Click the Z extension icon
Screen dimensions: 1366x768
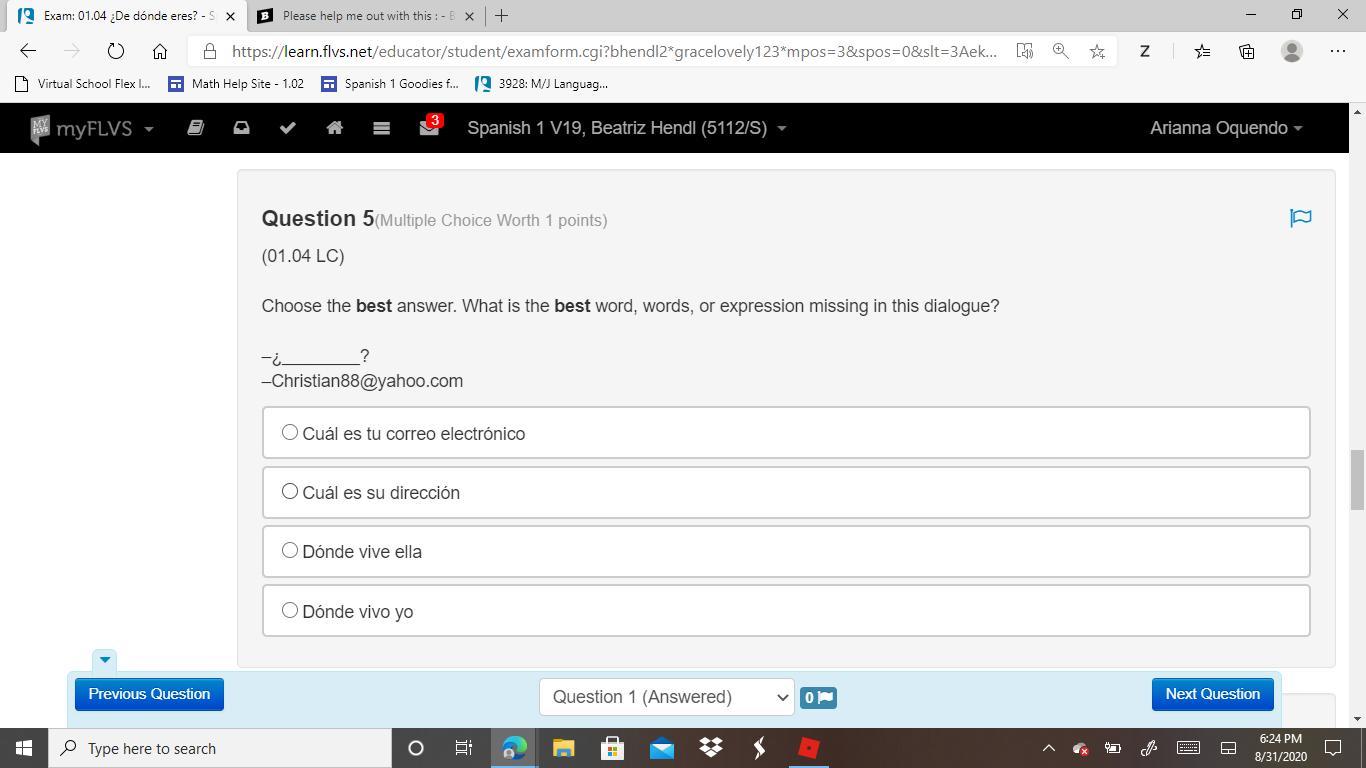(x=1145, y=51)
